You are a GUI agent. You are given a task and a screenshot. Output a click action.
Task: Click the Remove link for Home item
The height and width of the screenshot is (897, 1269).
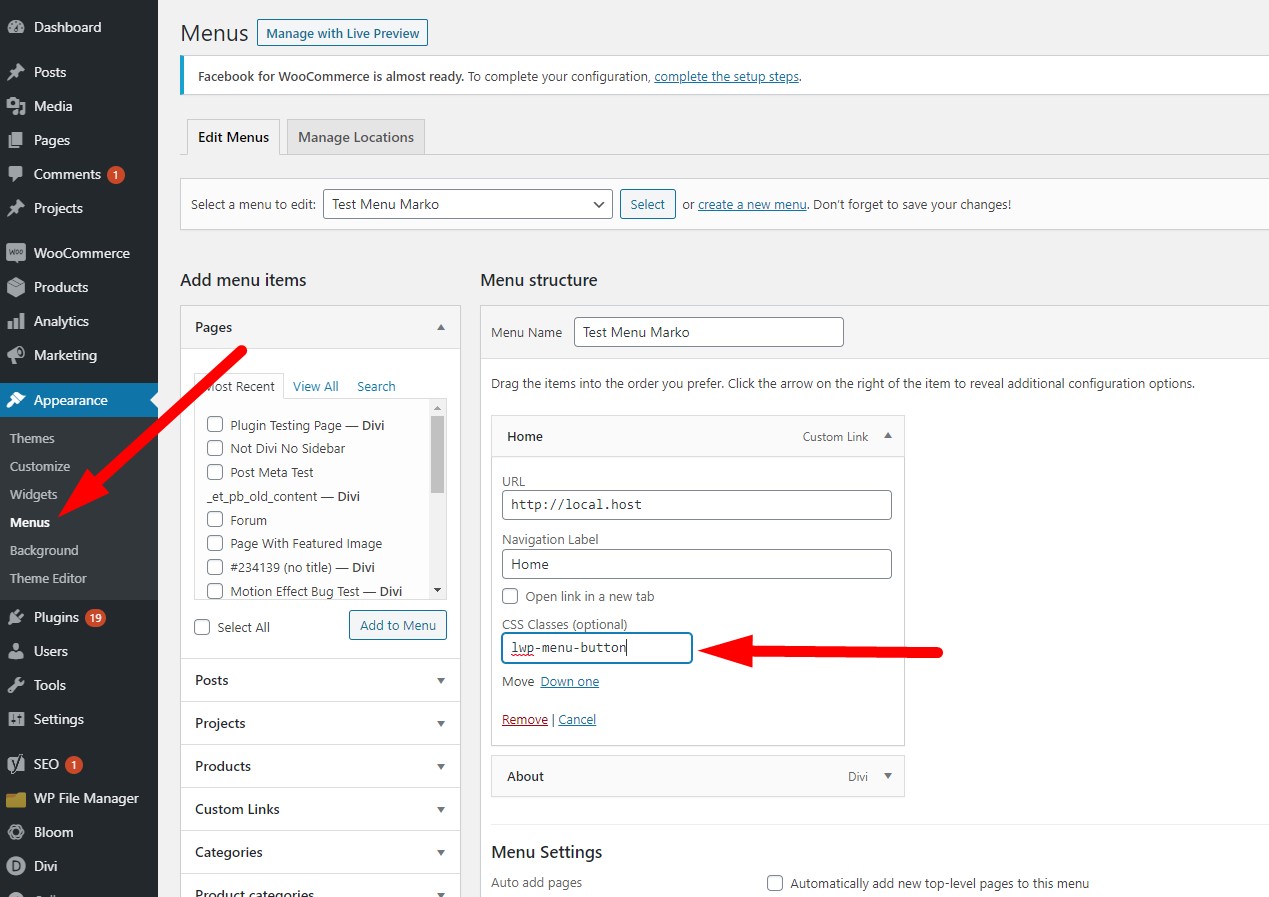pos(525,719)
